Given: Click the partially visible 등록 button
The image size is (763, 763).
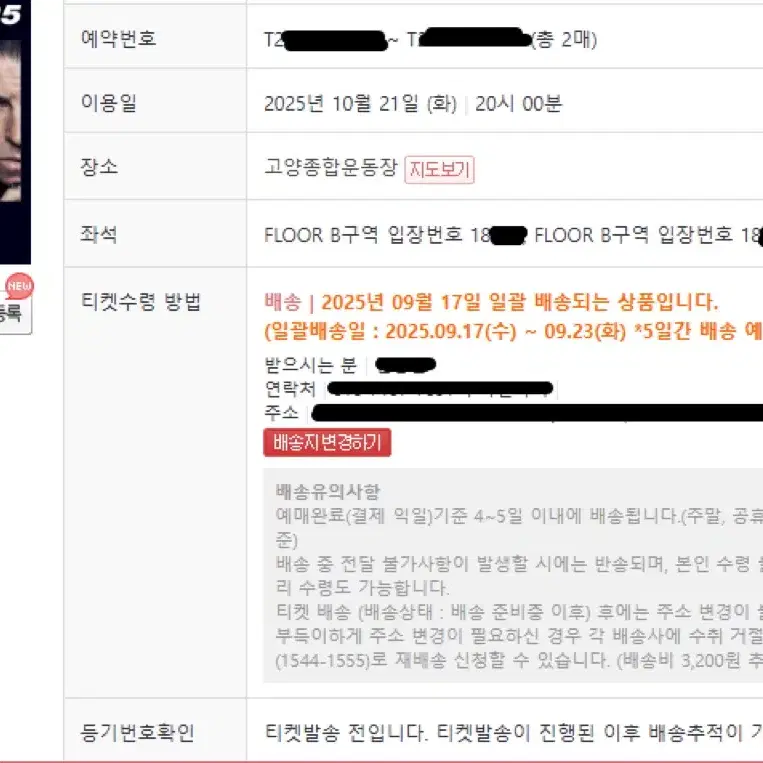Looking at the screenshot, I should click(x=15, y=314).
